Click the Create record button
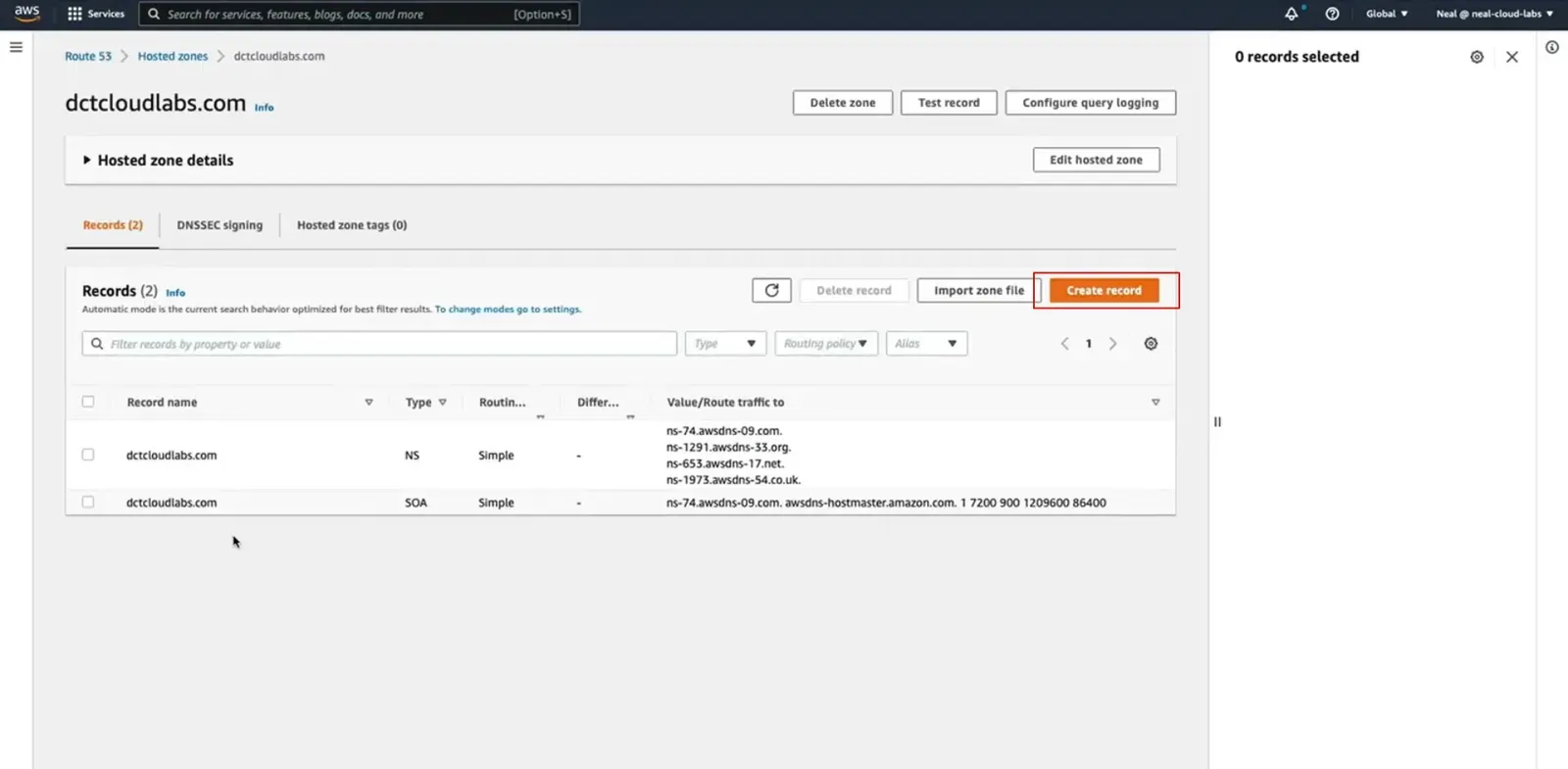The width and height of the screenshot is (1568, 769). [1104, 290]
